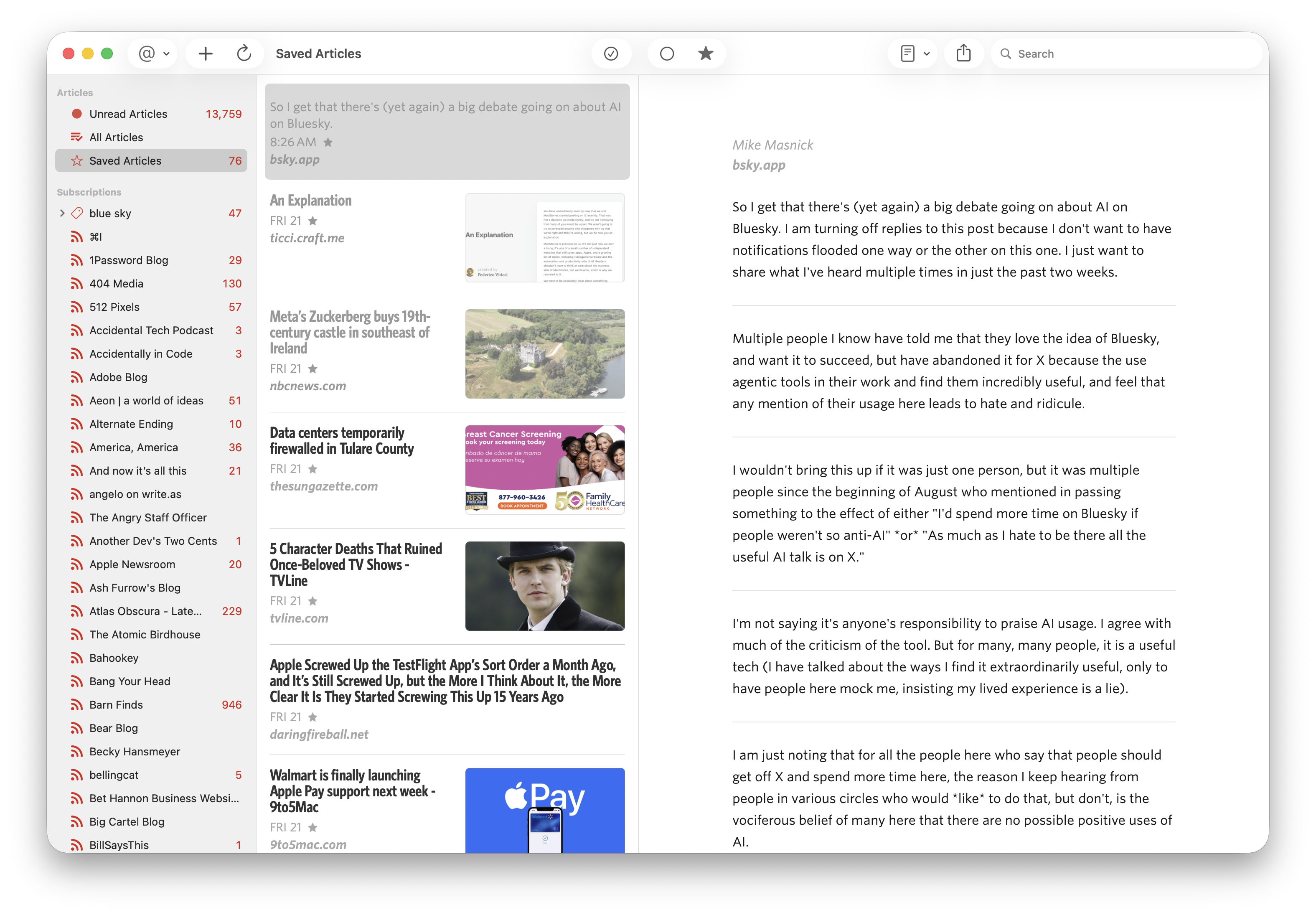Image resolution: width=1316 pixels, height=915 pixels.
Task: Click star on thesungazette.com item
Action: point(313,469)
